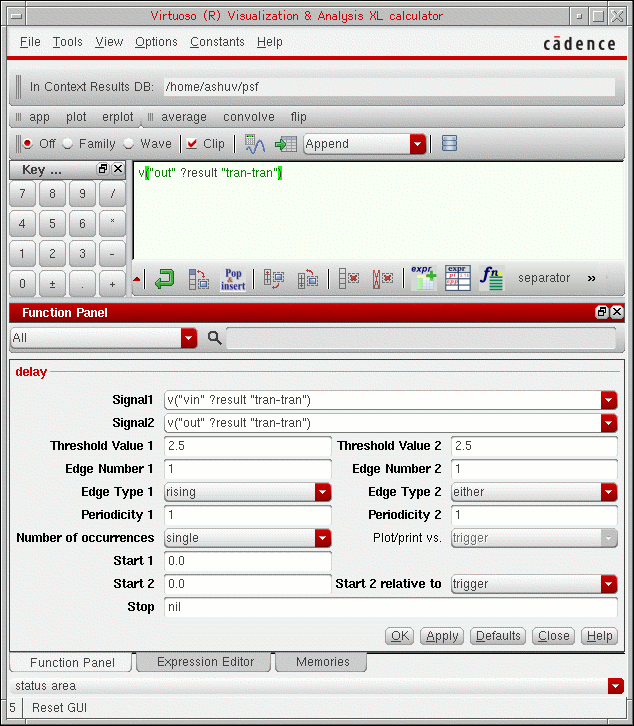Viewport: 634px width, 726px height.
Task: Open the Options menu
Action: (x=156, y=42)
